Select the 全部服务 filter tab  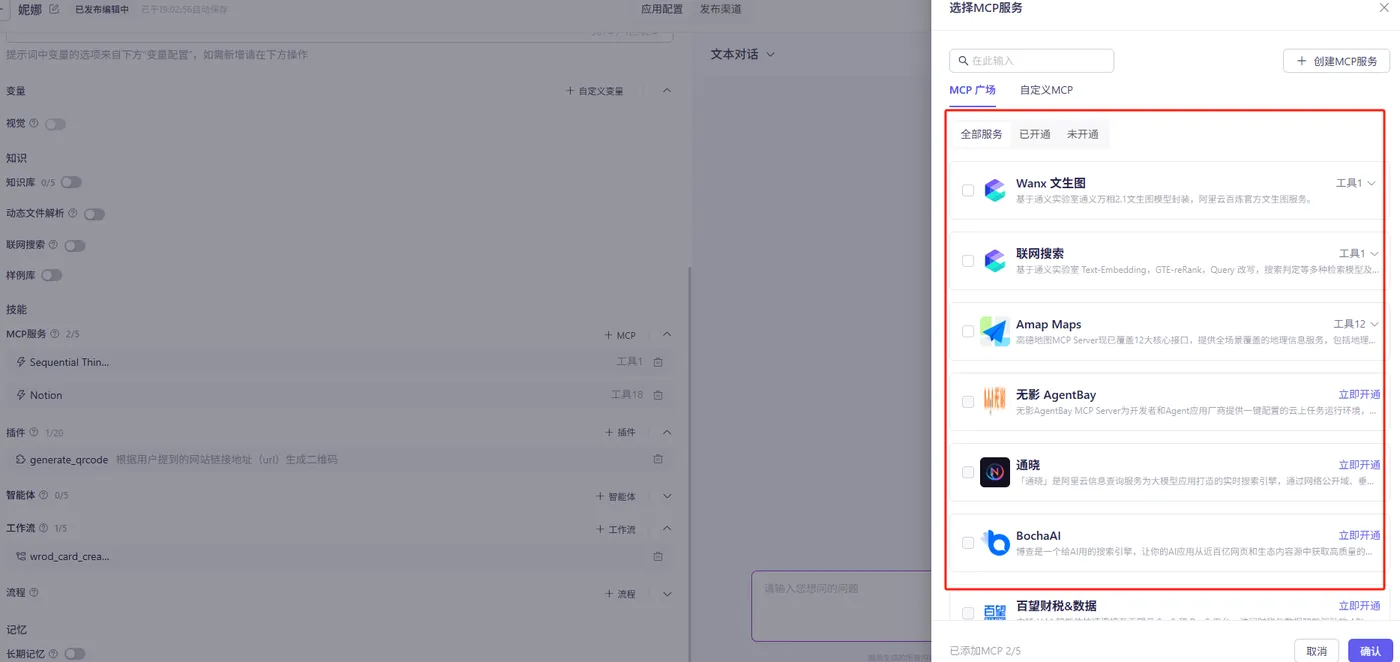coord(981,134)
